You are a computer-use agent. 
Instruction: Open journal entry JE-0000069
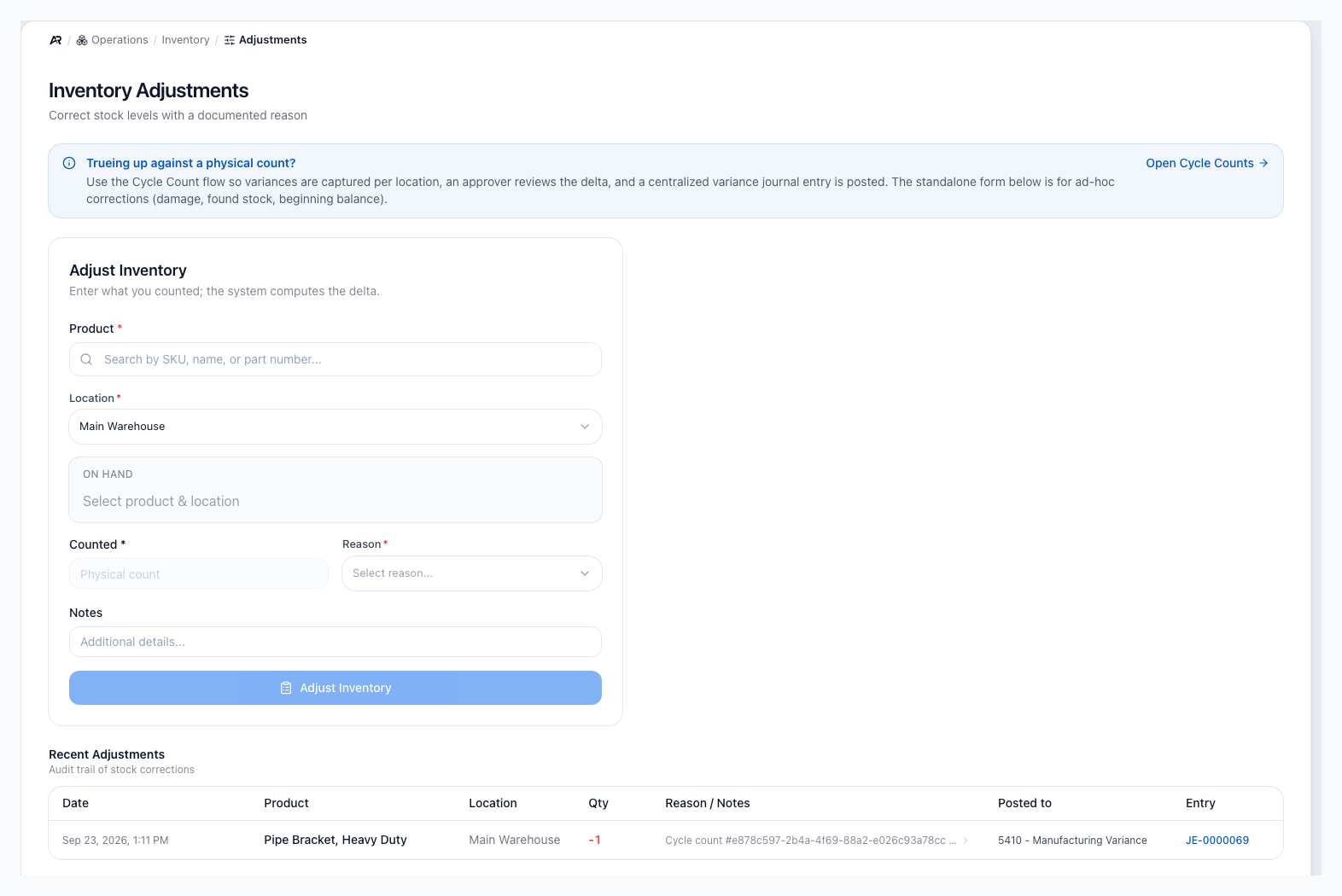1217,841
